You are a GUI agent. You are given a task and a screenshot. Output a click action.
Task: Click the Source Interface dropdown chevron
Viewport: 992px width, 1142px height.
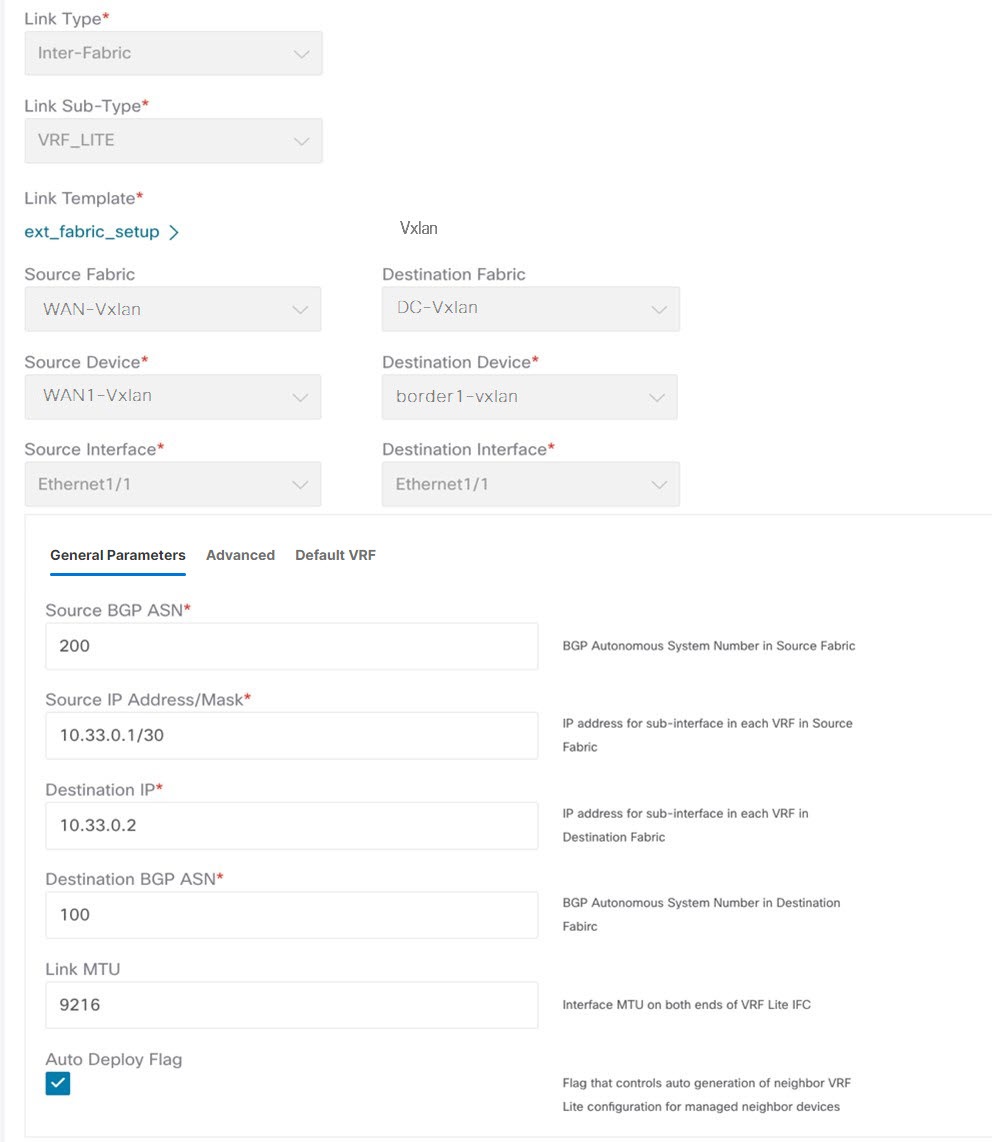[x=301, y=484]
